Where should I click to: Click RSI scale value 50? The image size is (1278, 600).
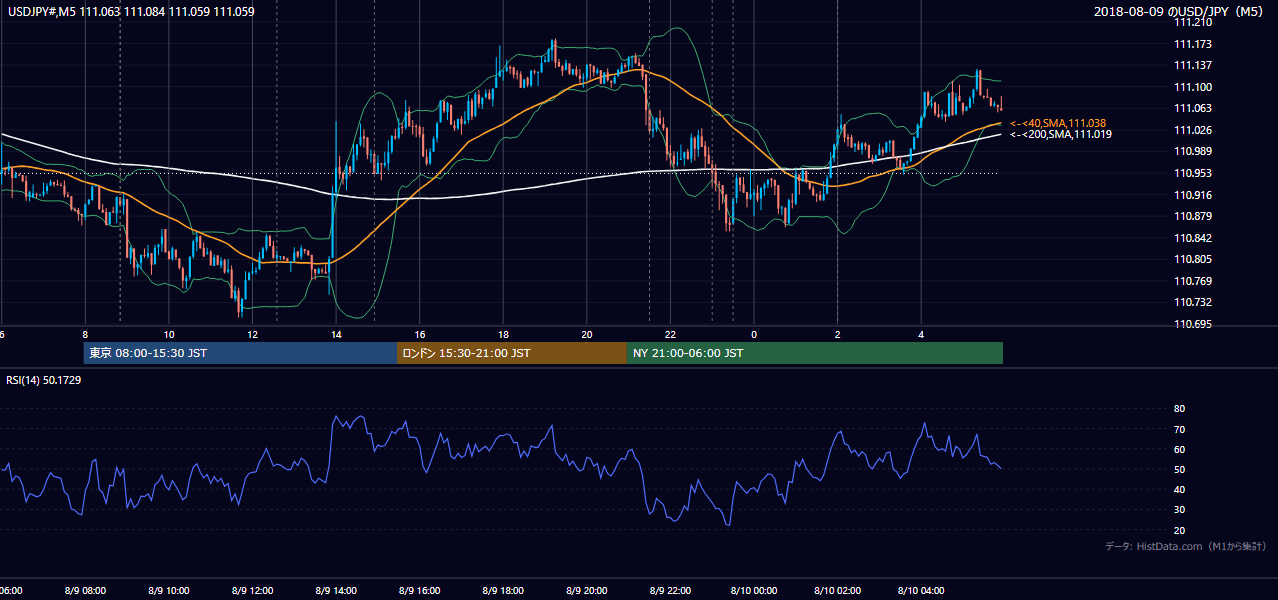coord(1180,469)
